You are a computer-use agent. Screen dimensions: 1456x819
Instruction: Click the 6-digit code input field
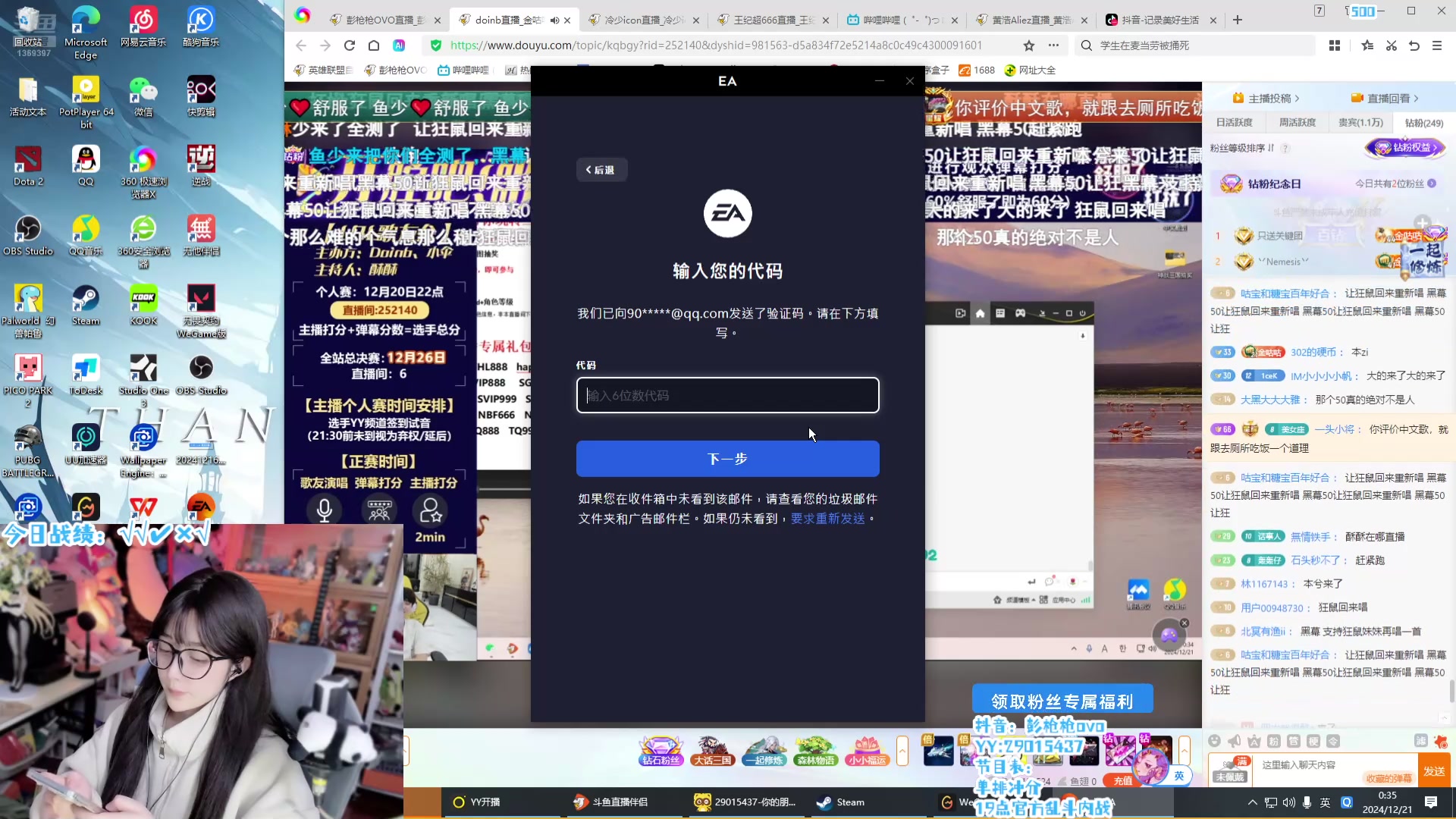(728, 395)
